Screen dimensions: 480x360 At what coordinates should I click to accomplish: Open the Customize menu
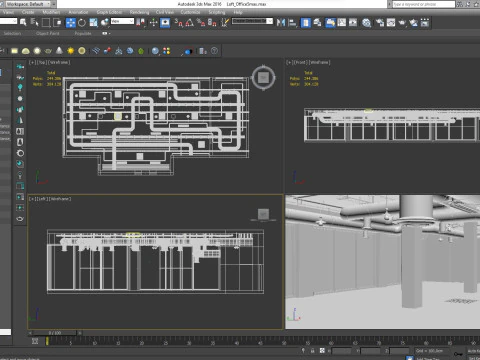(x=190, y=12)
